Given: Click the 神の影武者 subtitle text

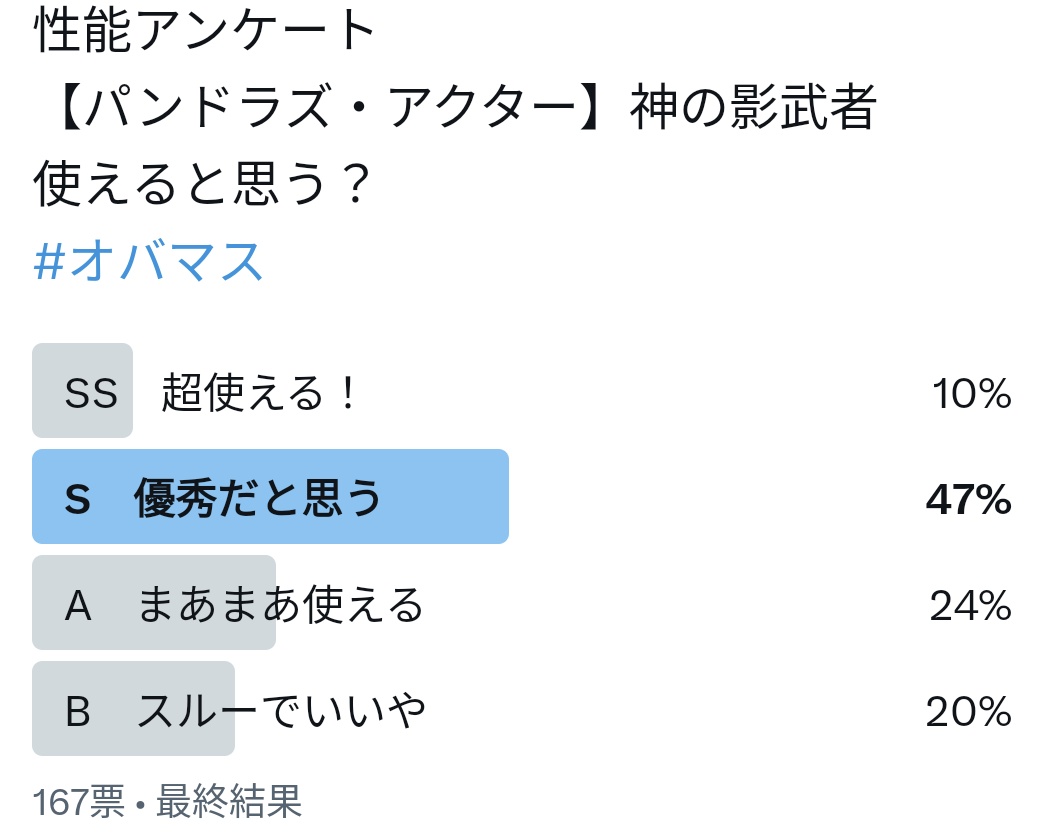Looking at the screenshot, I should coord(753,106).
